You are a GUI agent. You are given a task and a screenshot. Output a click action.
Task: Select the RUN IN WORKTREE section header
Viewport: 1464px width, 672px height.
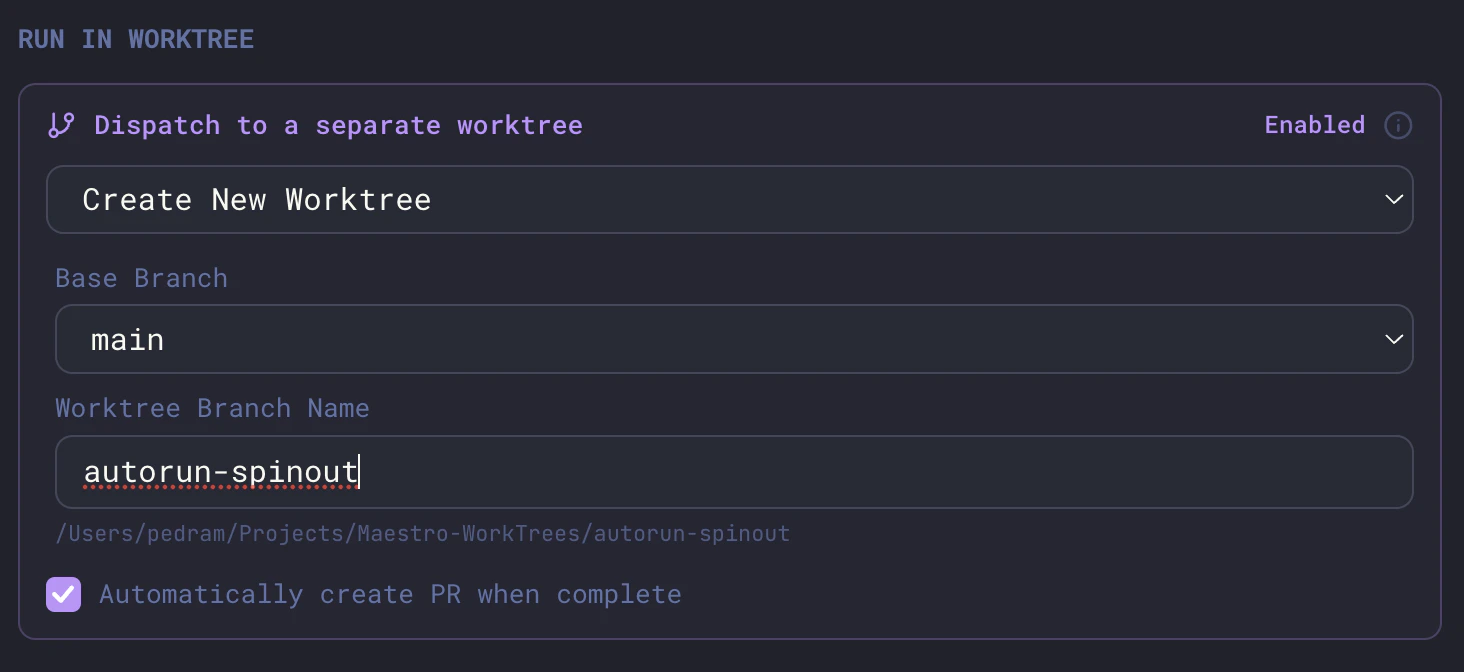coord(136,38)
